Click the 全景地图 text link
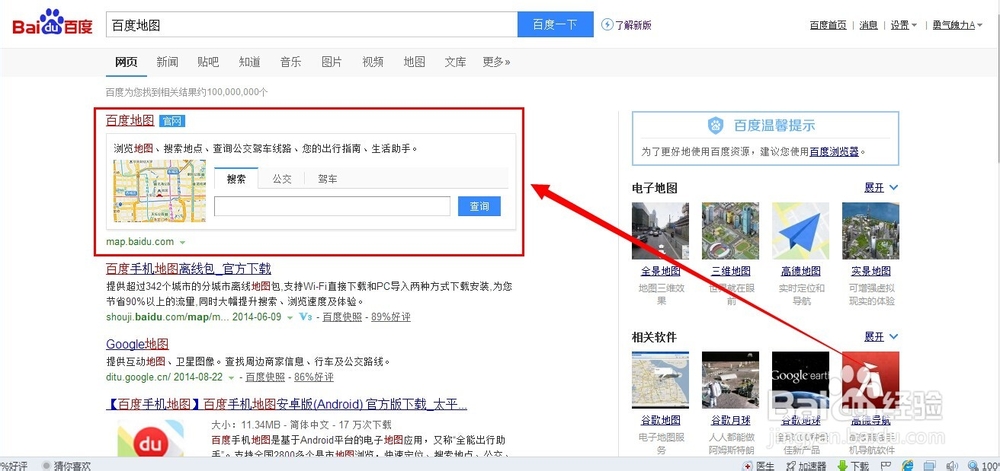This screenshot has width=1000, height=471. point(660,271)
